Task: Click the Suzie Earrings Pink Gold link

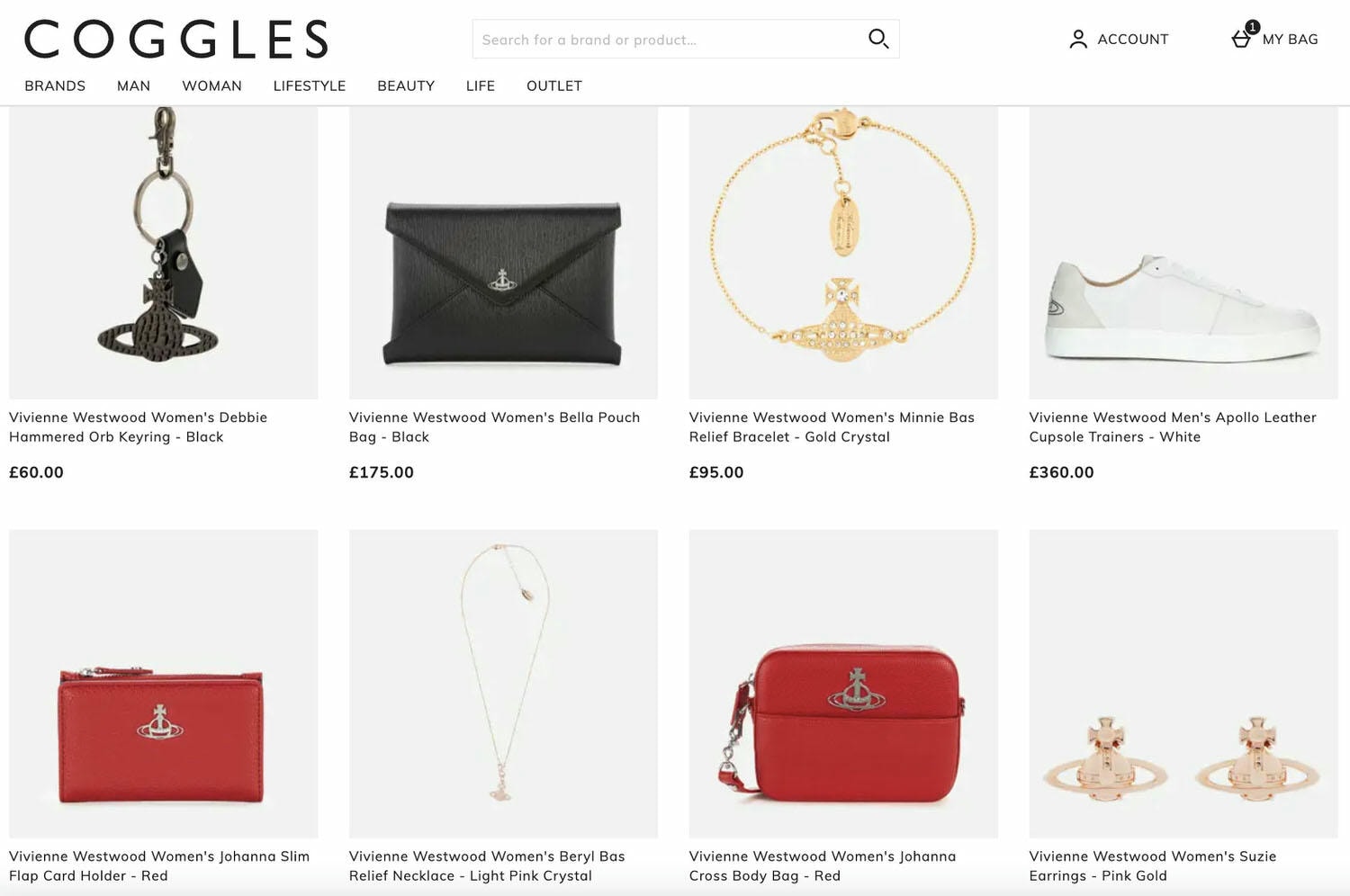Action: (1152, 865)
